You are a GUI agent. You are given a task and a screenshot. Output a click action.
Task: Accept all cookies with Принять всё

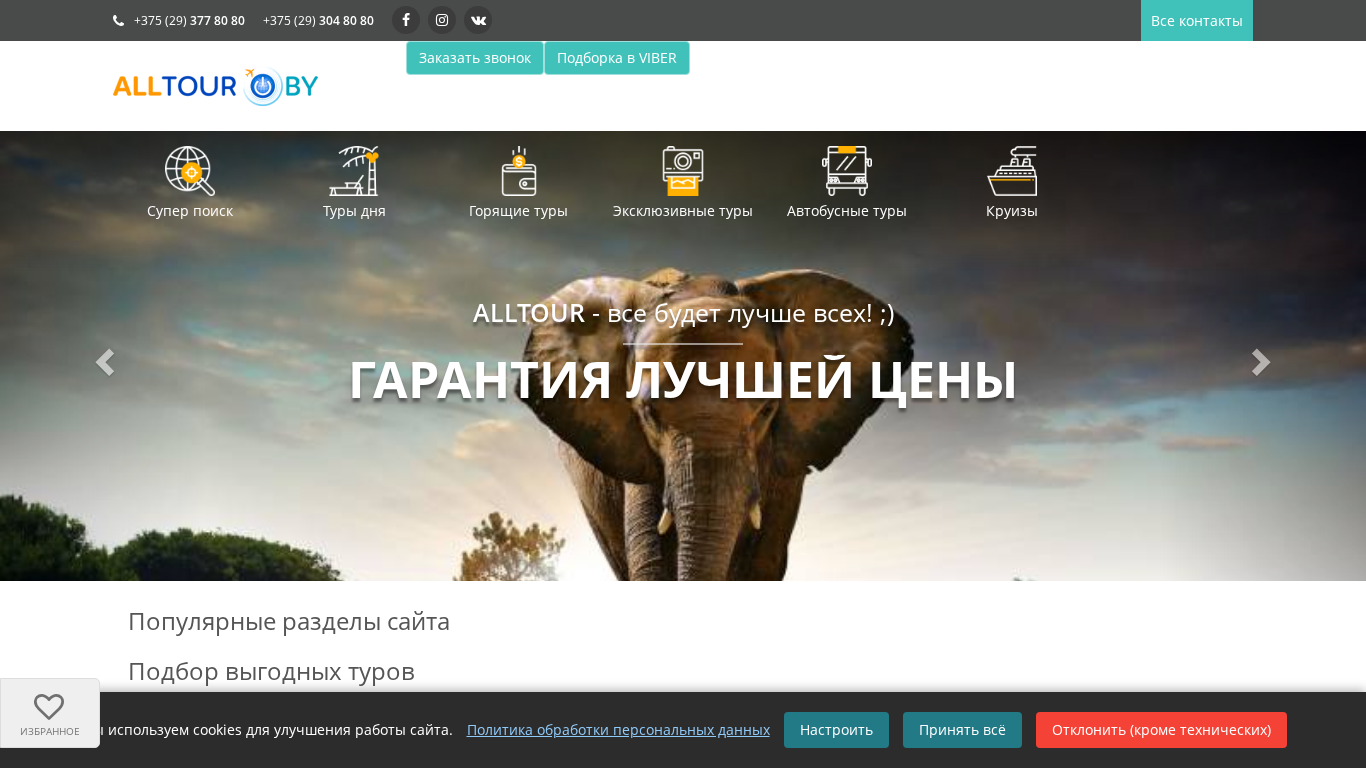click(x=962, y=730)
